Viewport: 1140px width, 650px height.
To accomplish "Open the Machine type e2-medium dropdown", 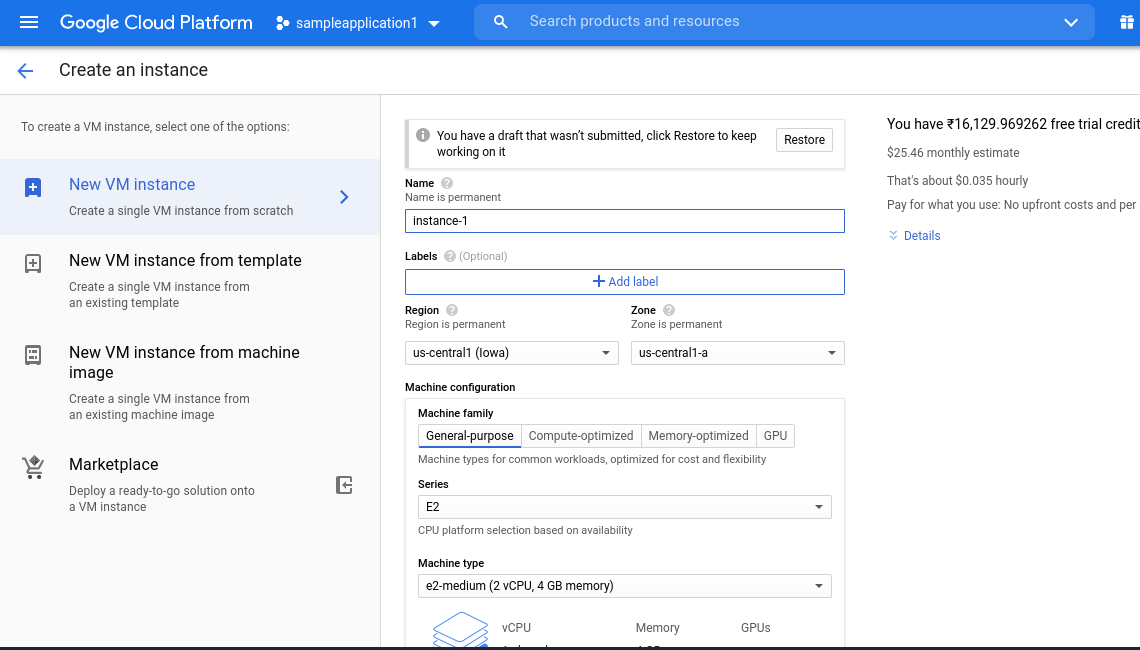I will coord(624,586).
